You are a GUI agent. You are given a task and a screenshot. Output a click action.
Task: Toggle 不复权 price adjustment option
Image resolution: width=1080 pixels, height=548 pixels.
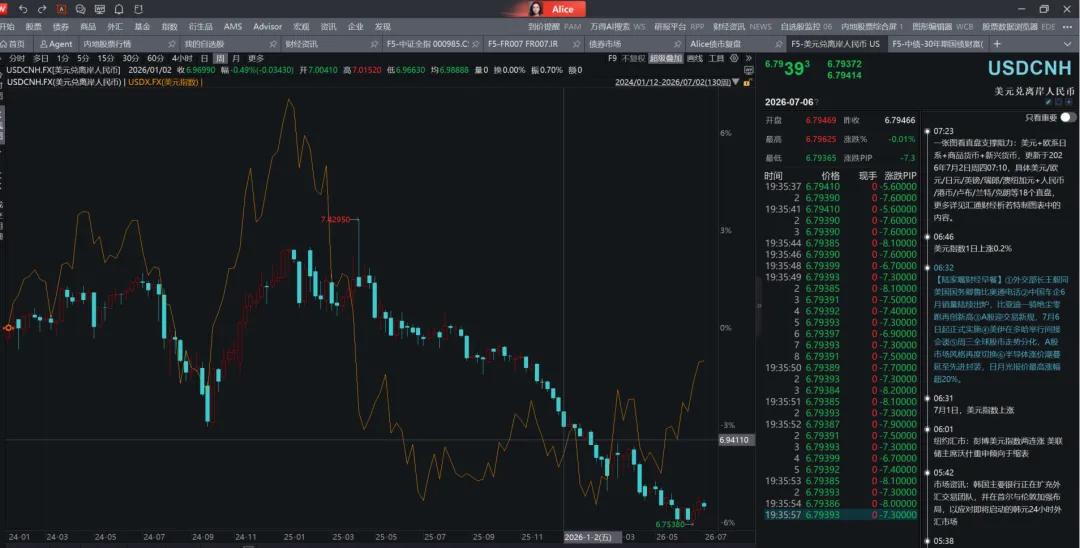tap(633, 59)
